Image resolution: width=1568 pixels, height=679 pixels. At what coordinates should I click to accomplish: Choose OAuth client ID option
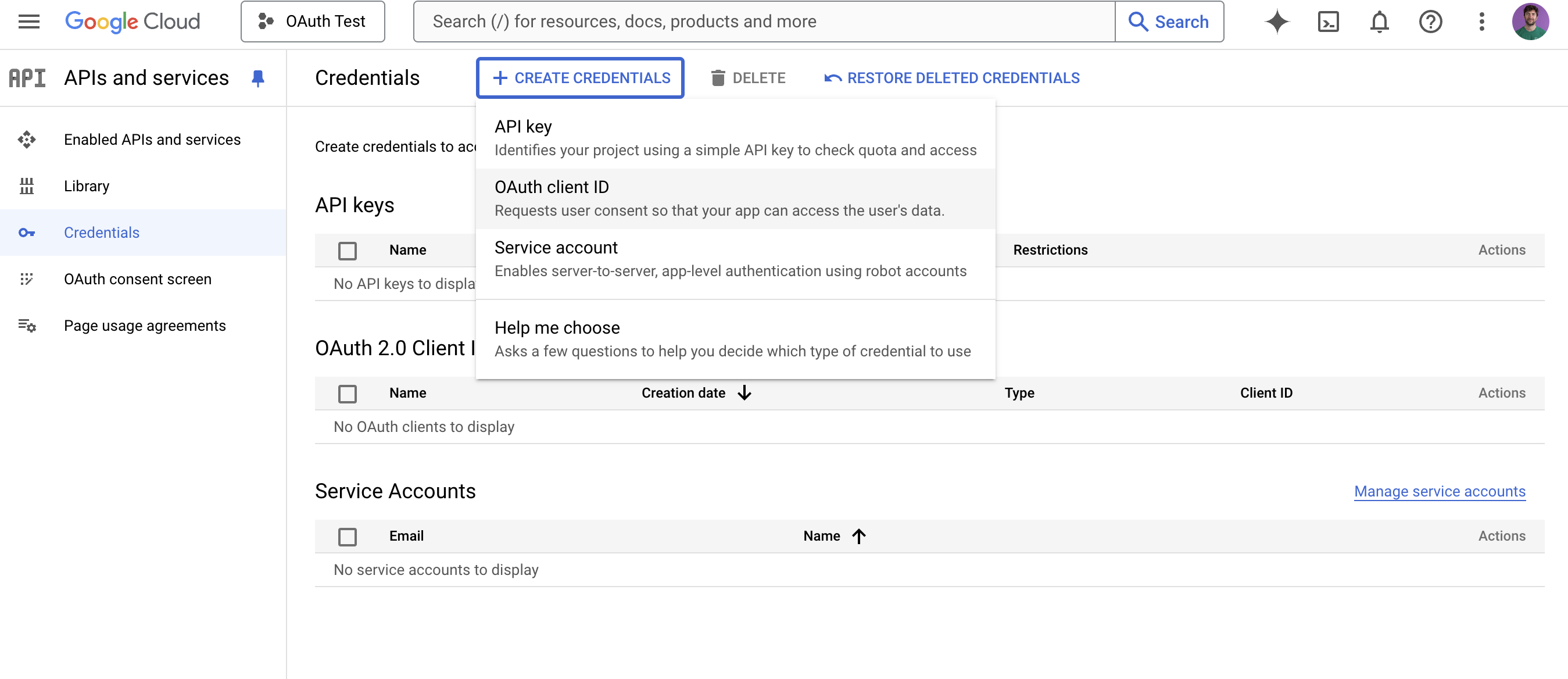click(735, 198)
